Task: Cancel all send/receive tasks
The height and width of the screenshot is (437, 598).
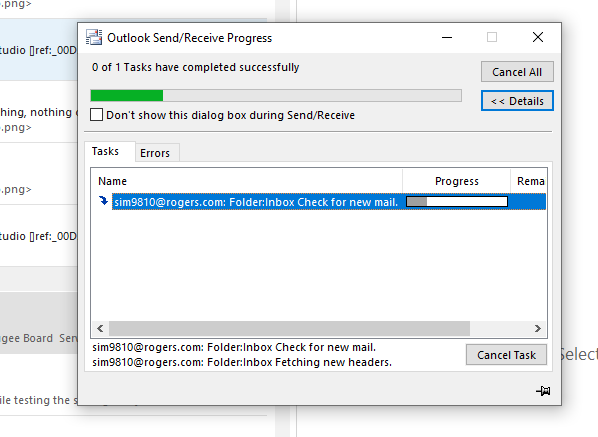Action: 517,72
